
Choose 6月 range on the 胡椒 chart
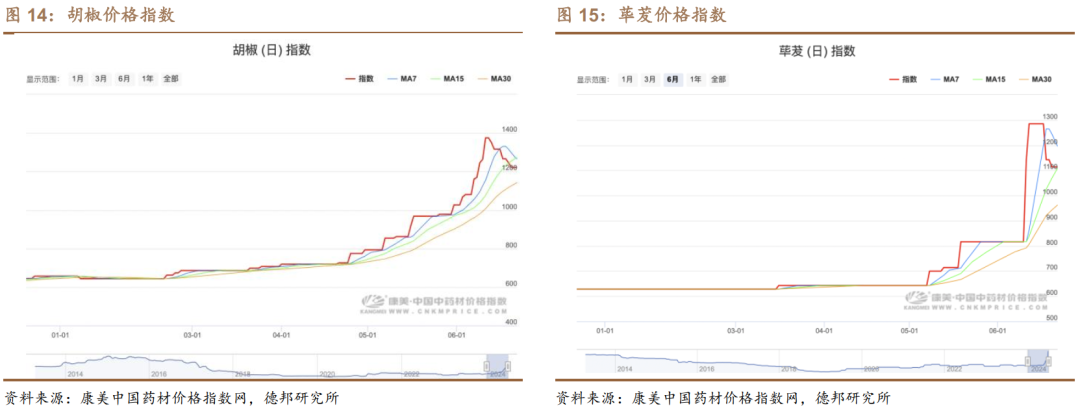(124, 78)
